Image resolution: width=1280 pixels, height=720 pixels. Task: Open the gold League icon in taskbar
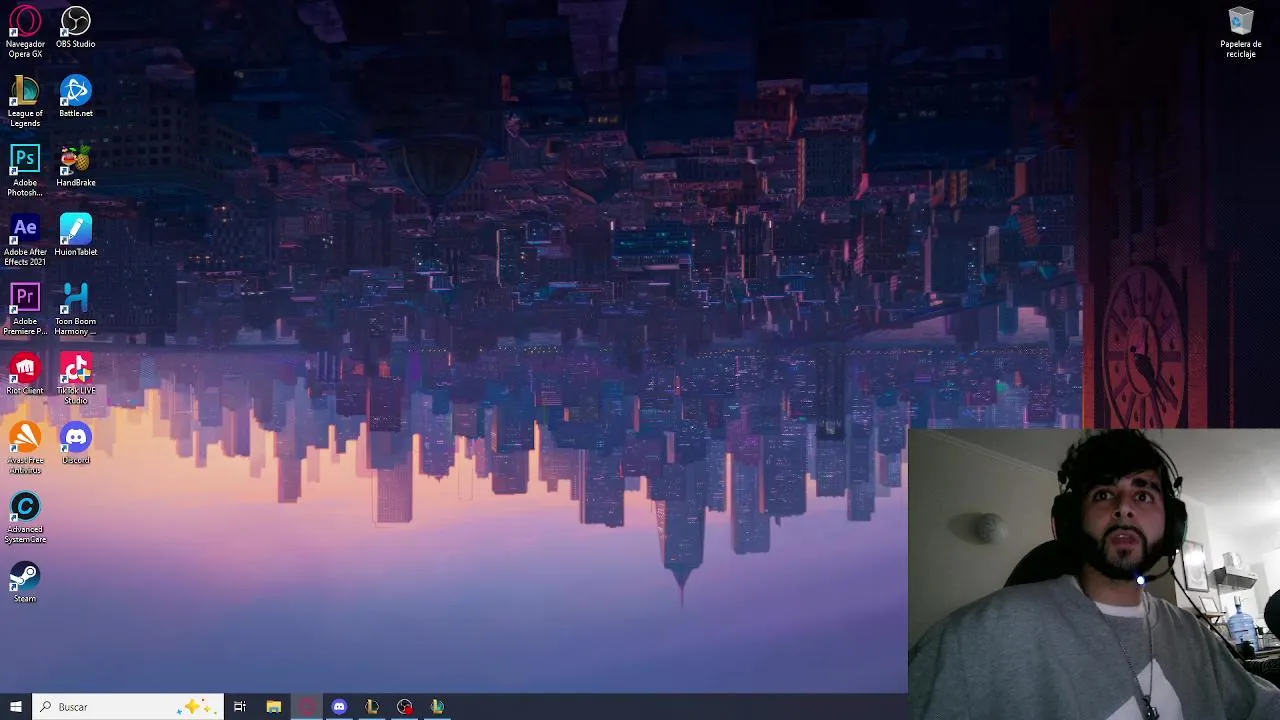[x=372, y=707]
